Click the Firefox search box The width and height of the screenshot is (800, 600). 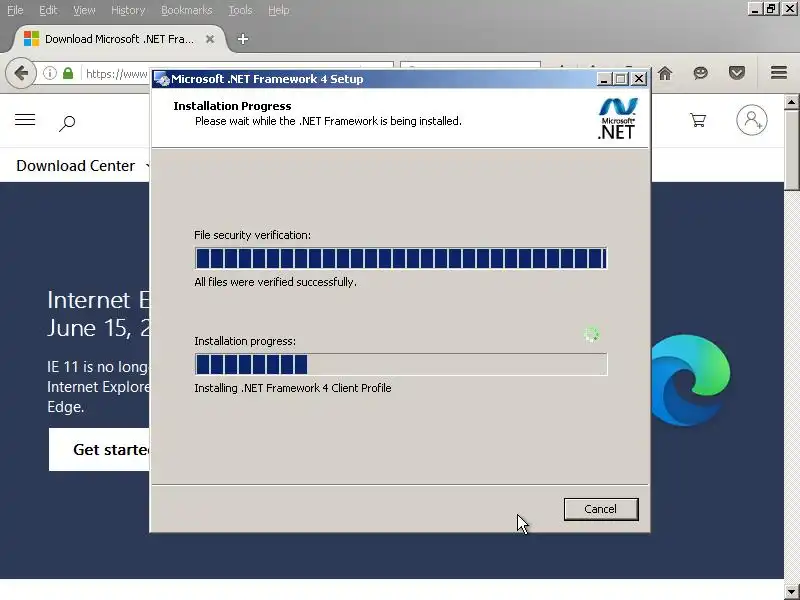(470, 64)
